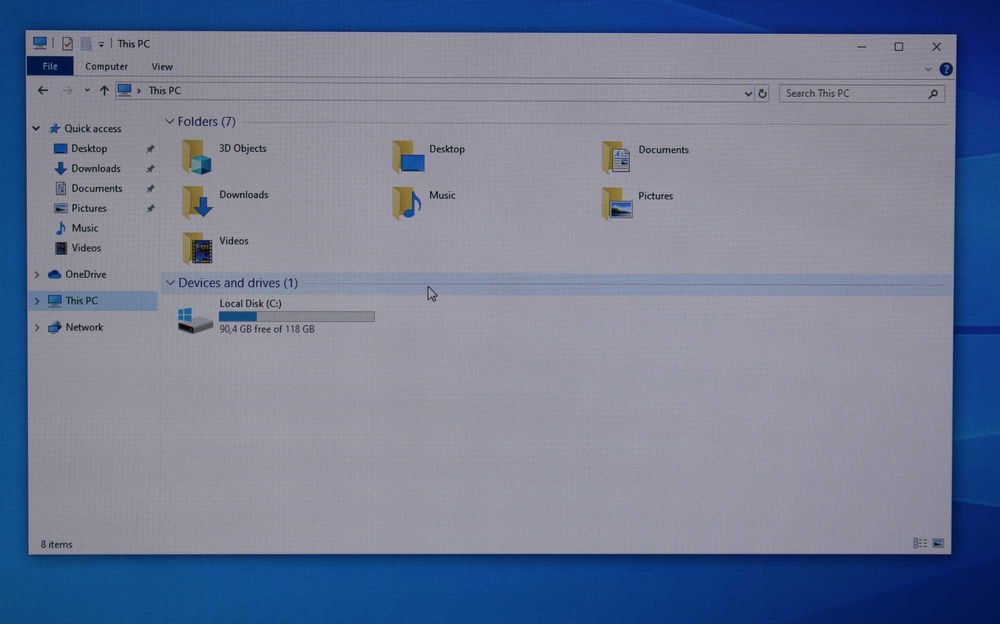
Task: Click the address path separator chevron
Action: tap(138, 91)
